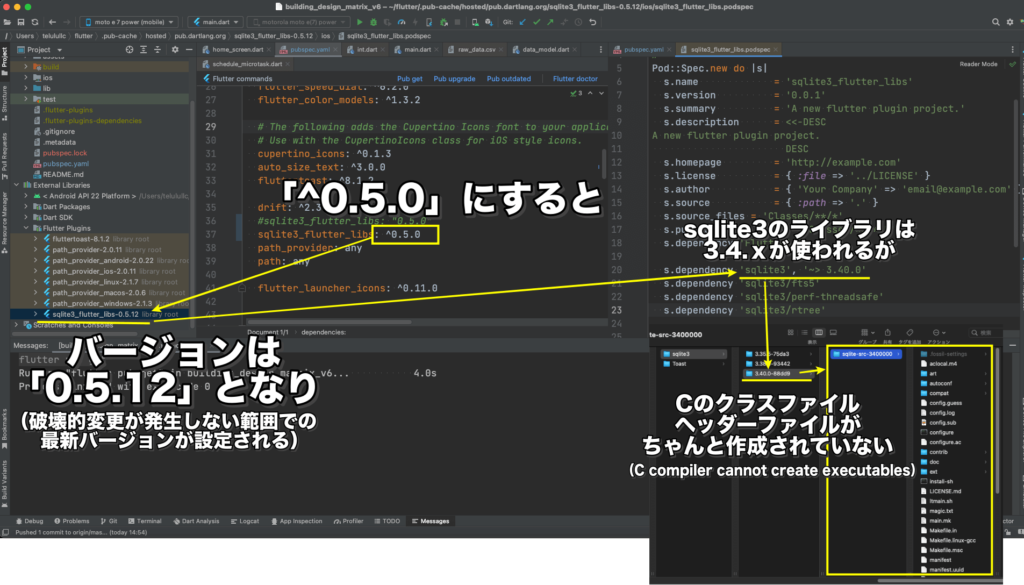Open the Terminal tool window tab
This screenshot has width=1024, height=585.
tap(145, 521)
